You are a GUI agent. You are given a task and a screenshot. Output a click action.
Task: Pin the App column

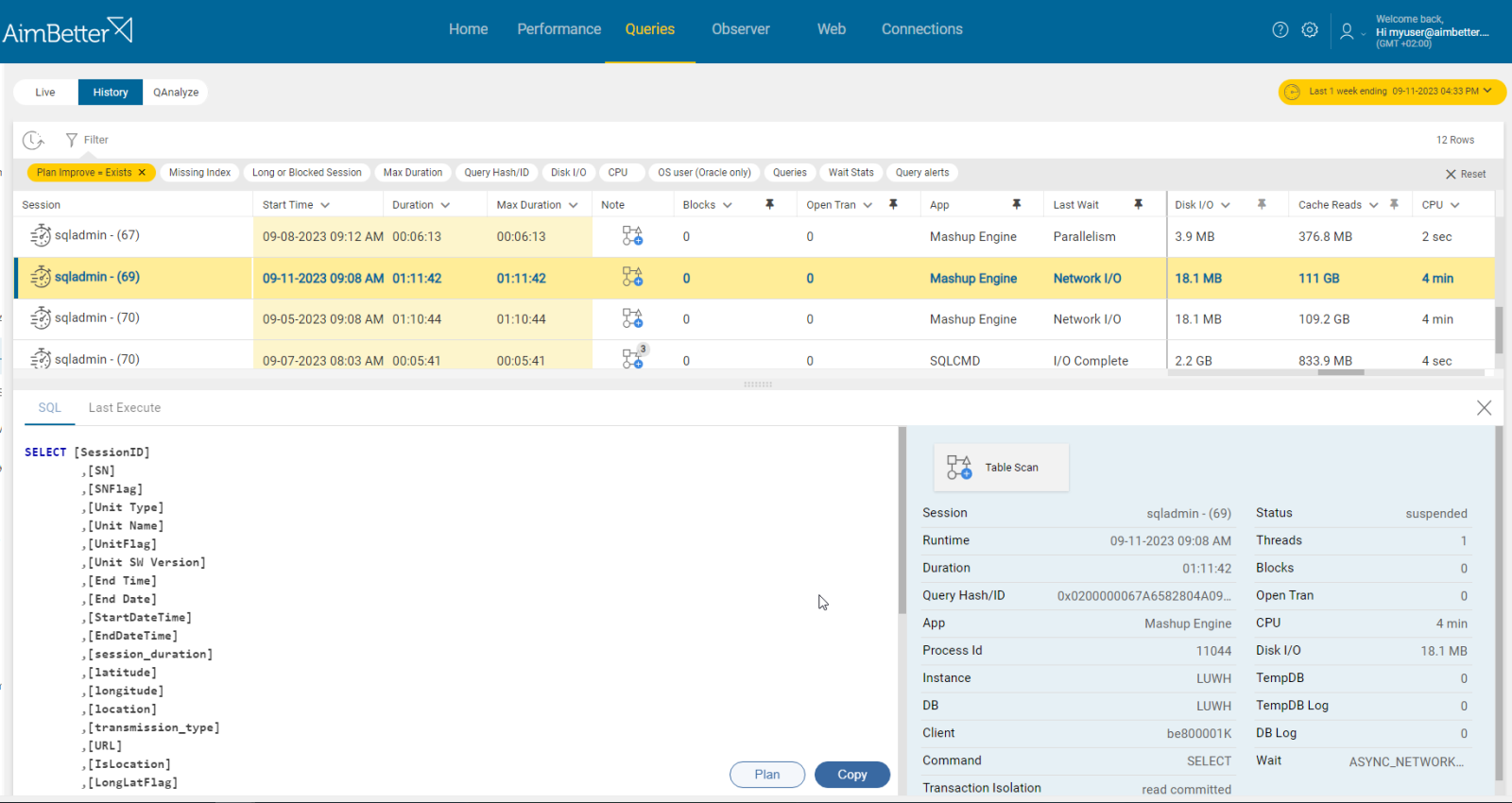click(x=1017, y=204)
